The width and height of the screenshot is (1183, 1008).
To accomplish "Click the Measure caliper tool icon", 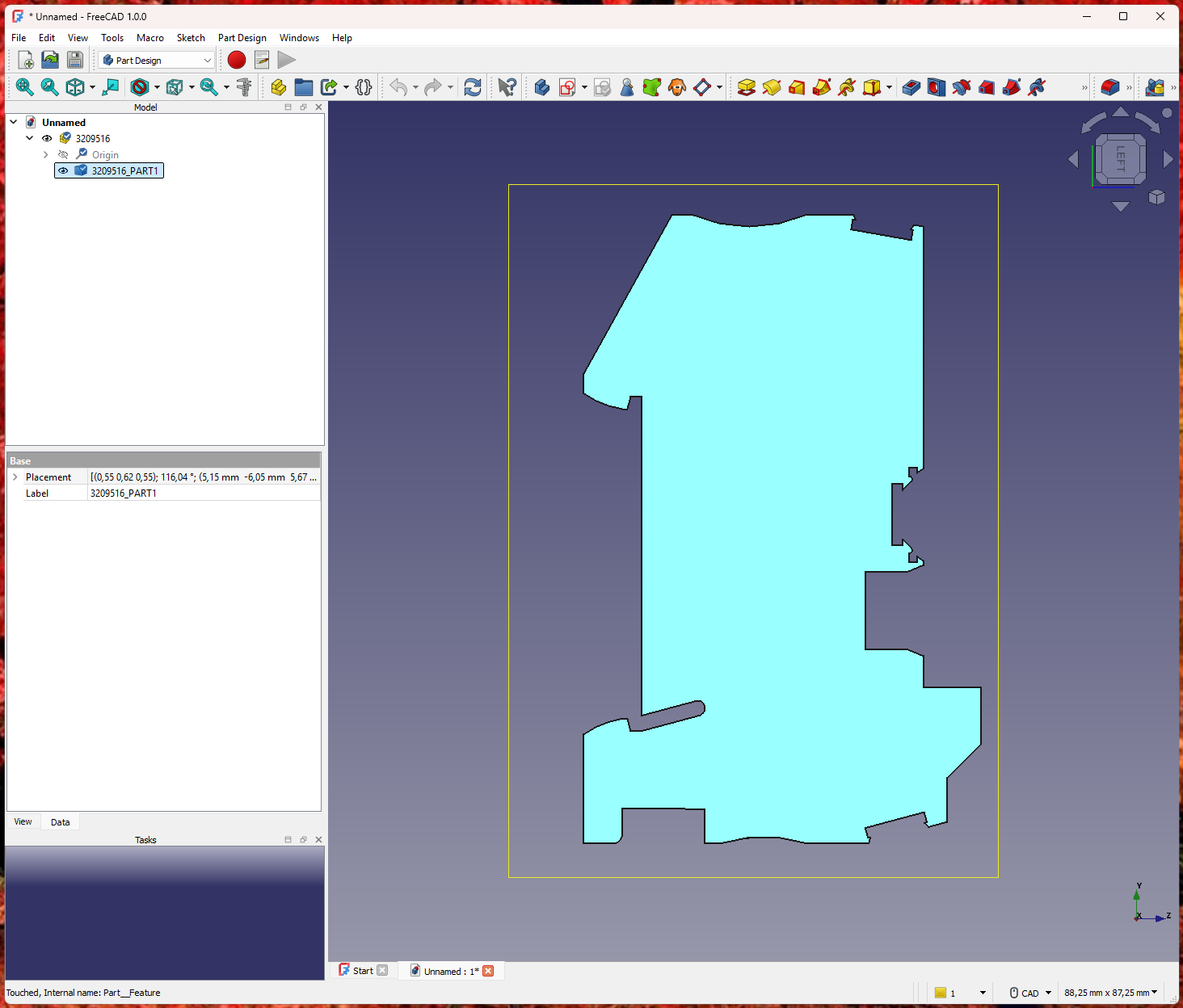I will [x=243, y=87].
